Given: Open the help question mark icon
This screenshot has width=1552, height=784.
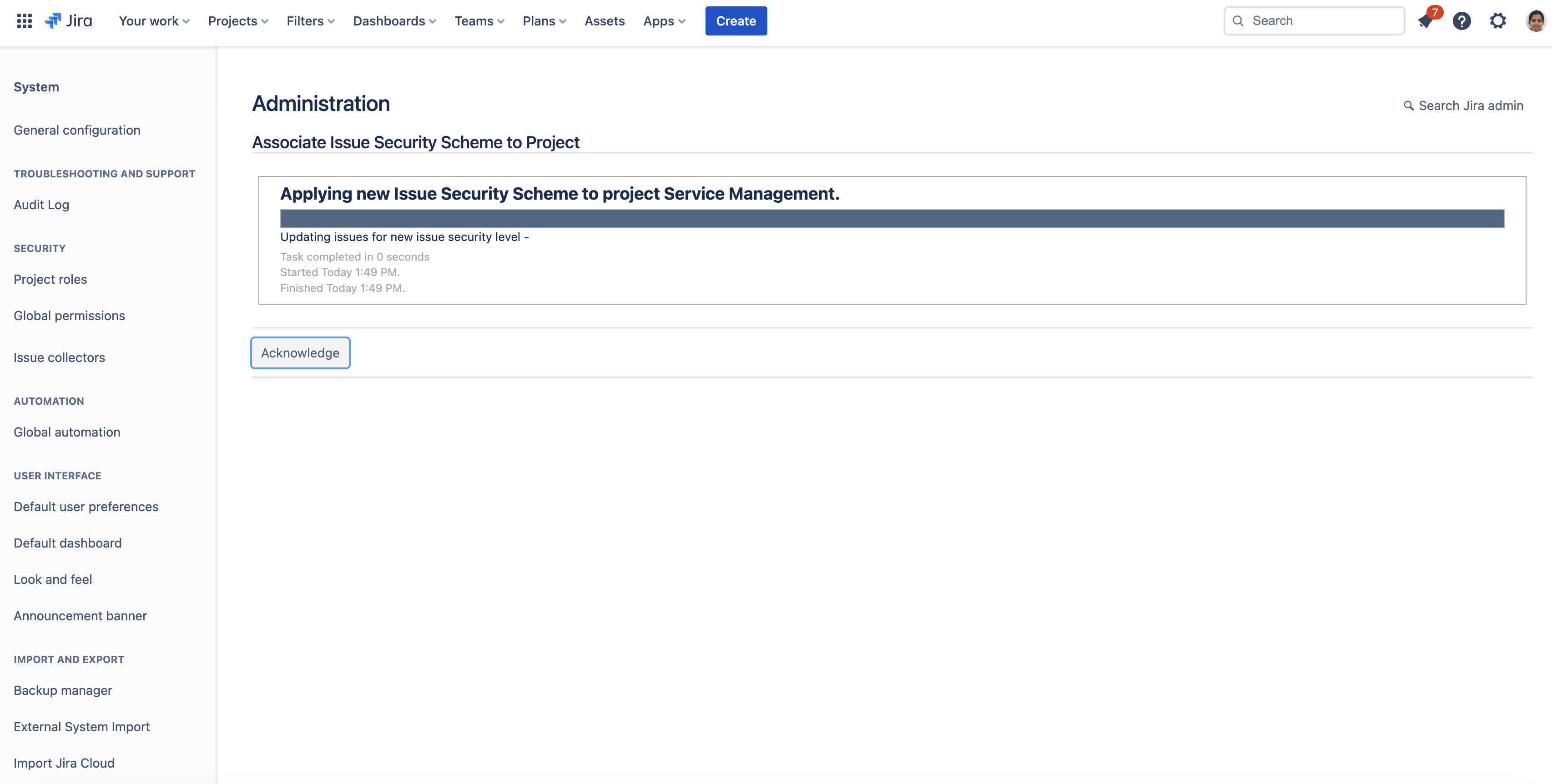Looking at the screenshot, I should [x=1461, y=21].
